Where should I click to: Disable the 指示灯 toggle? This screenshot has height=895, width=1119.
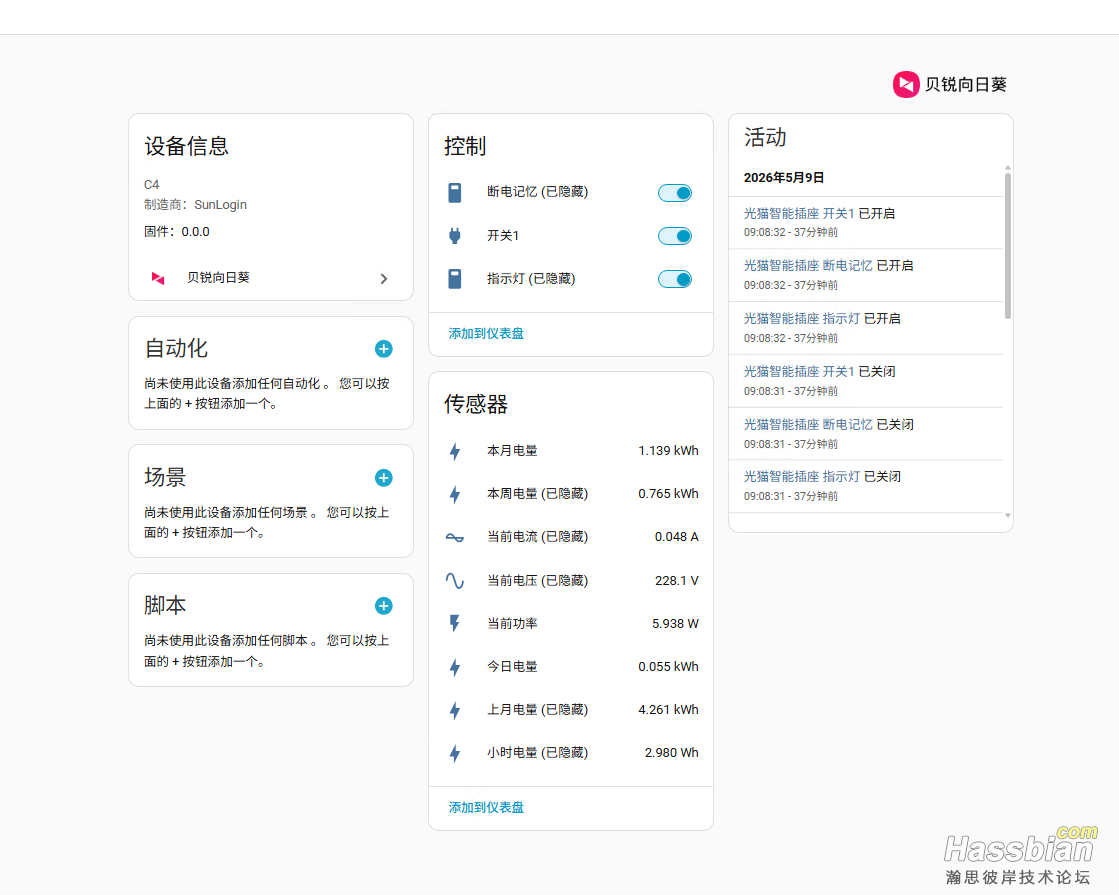pyautogui.click(x=674, y=279)
